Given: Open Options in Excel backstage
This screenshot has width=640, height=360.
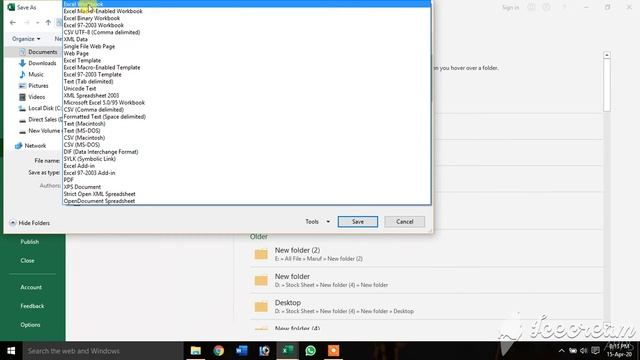Looking at the screenshot, I should click(x=30, y=325).
